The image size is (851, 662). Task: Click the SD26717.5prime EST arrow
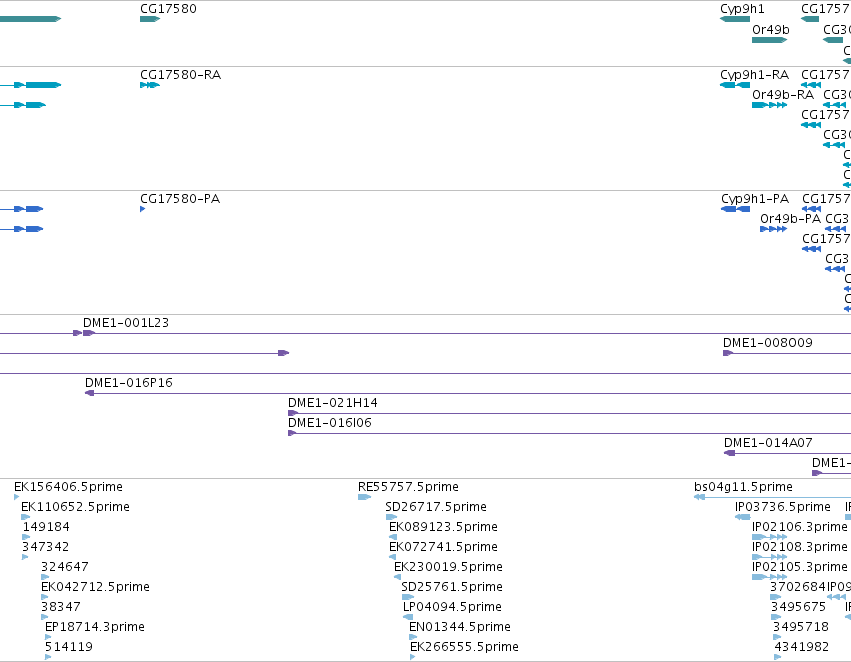point(391,517)
